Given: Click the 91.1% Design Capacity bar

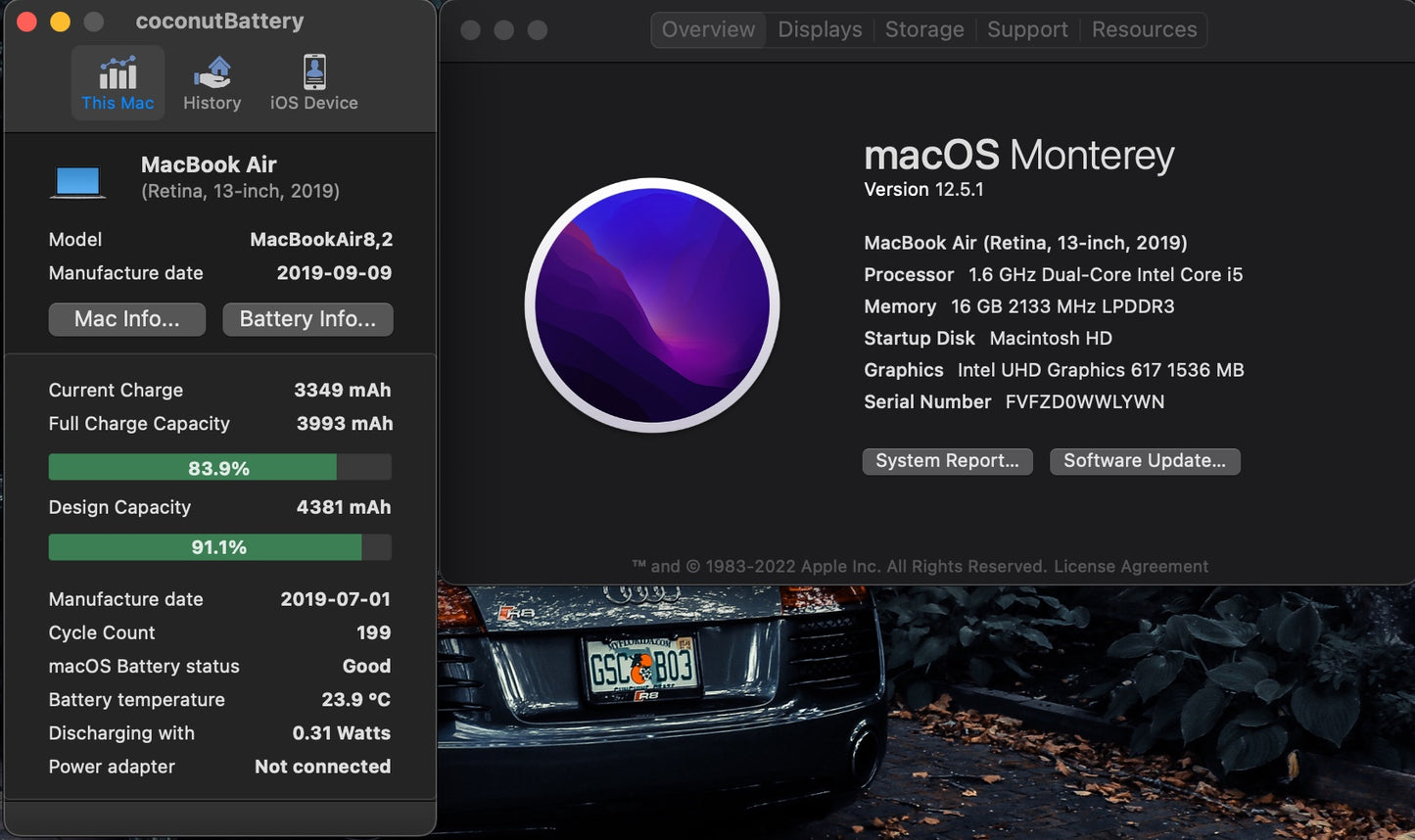Looking at the screenshot, I should pyautogui.click(x=219, y=546).
